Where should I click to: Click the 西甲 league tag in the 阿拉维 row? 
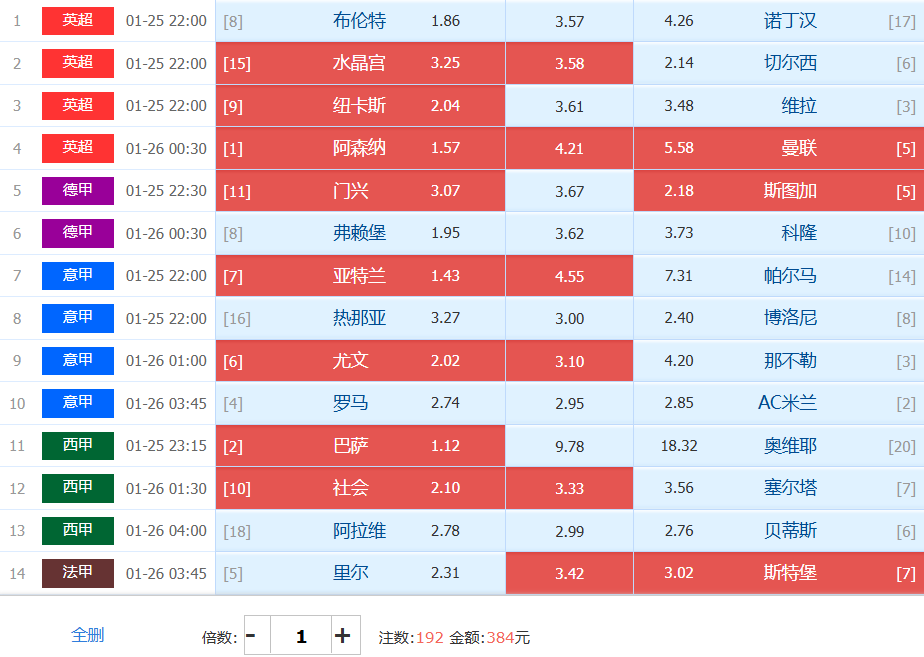(78, 530)
